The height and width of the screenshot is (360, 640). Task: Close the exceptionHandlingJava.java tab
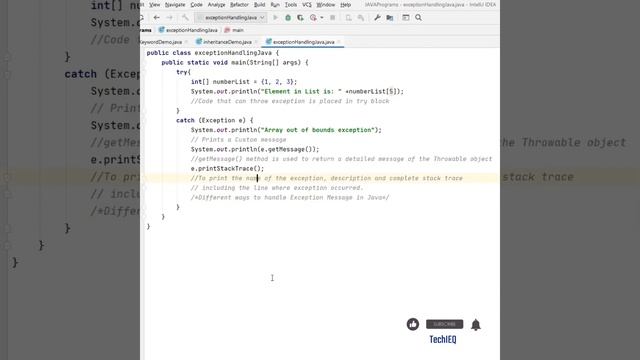click(339, 42)
